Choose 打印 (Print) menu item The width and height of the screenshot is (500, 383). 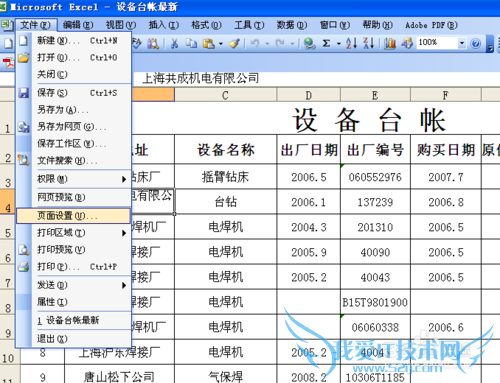click(x=73, y=267)
